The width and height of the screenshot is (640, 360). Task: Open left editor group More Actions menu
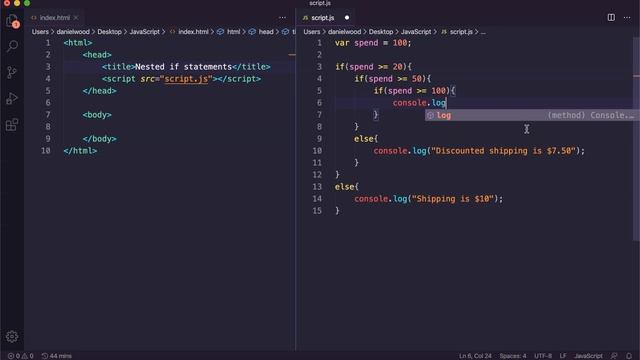point(282,18)
